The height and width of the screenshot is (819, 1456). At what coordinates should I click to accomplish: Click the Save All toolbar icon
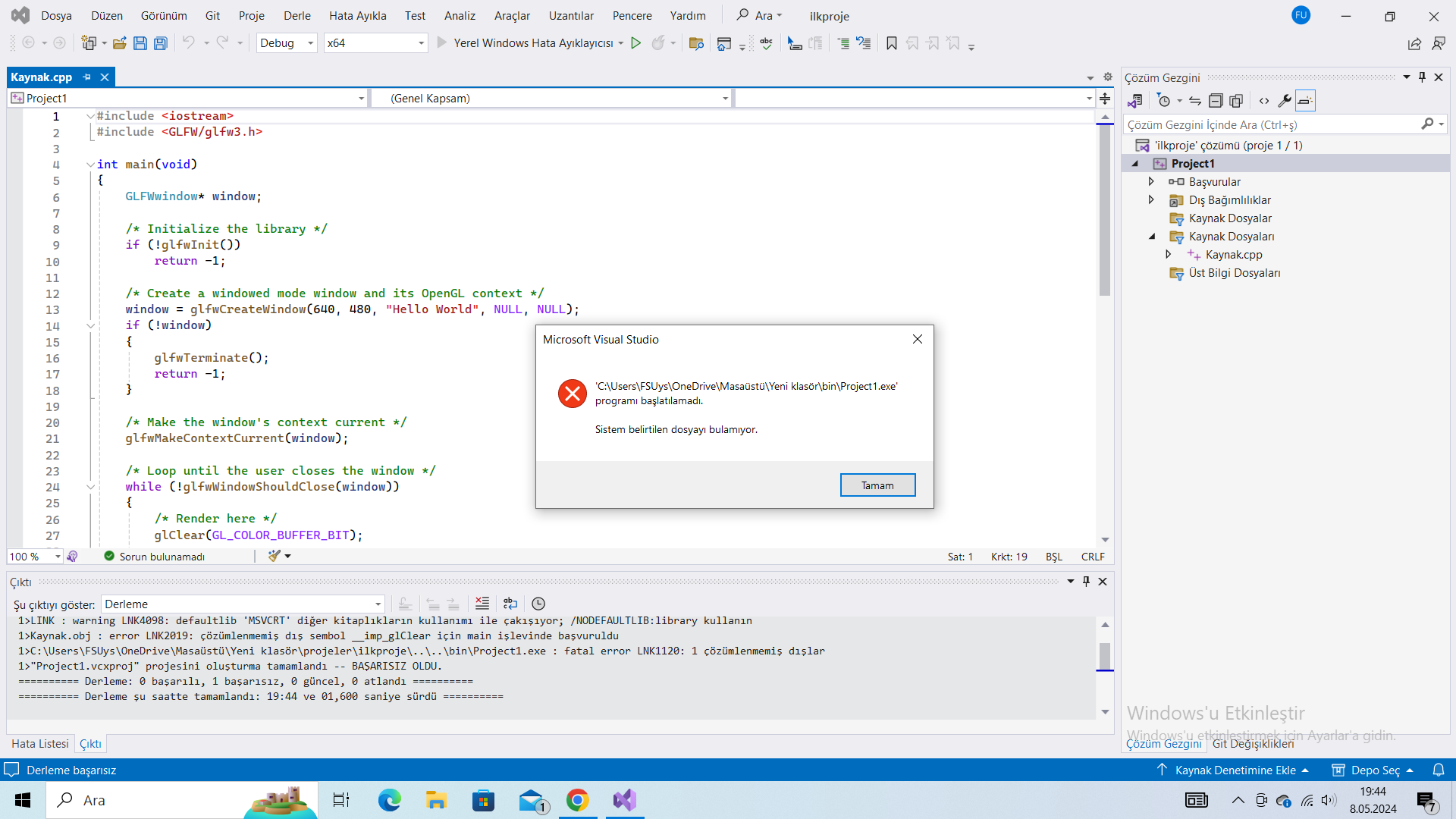(x=161, y=43)
